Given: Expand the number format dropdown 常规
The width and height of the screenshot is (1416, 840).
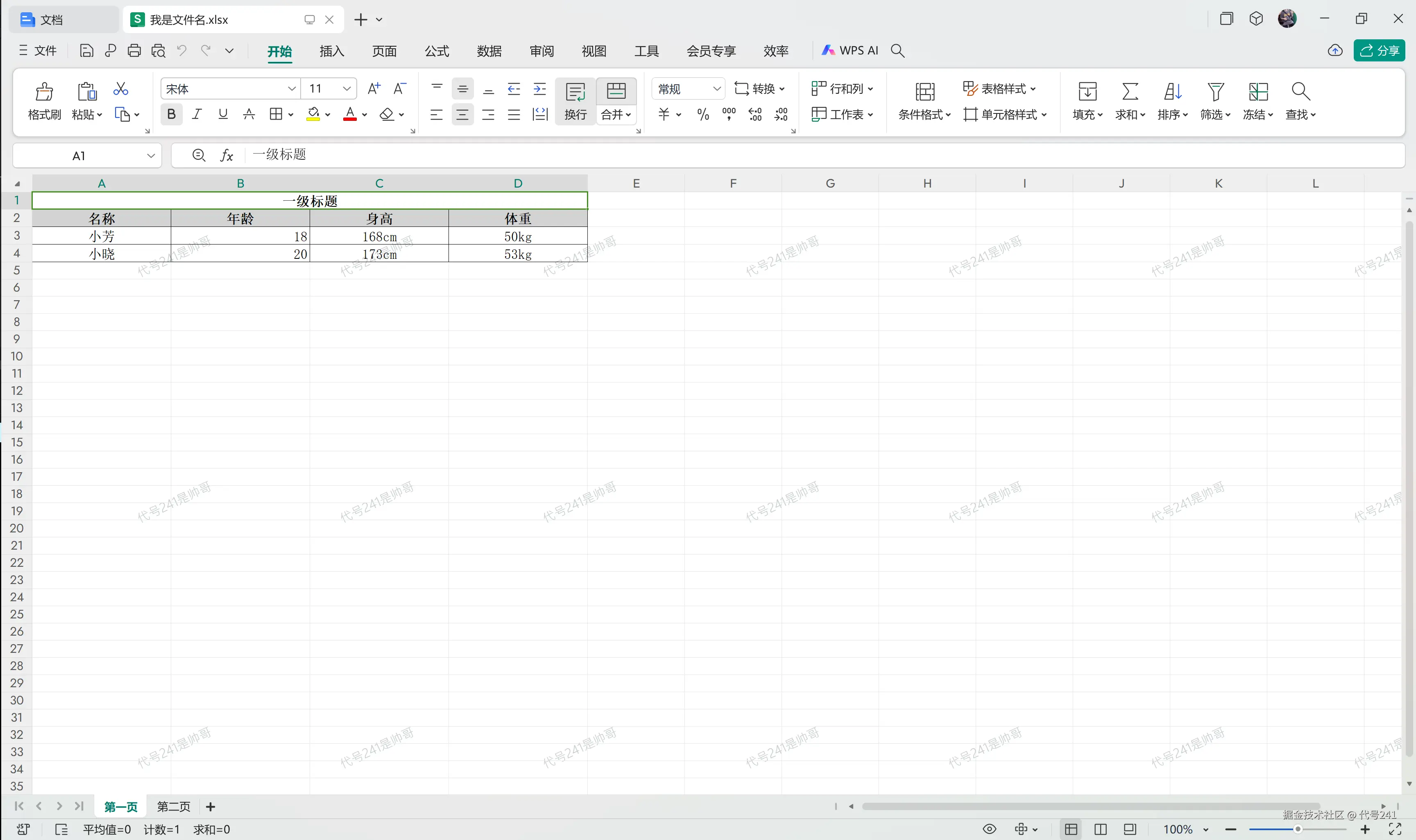Looking at the screenshot, I should tap(716, 89).
